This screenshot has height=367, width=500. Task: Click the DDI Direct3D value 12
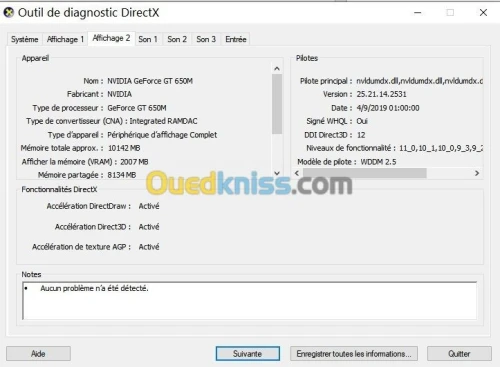[x=361, y=135]
